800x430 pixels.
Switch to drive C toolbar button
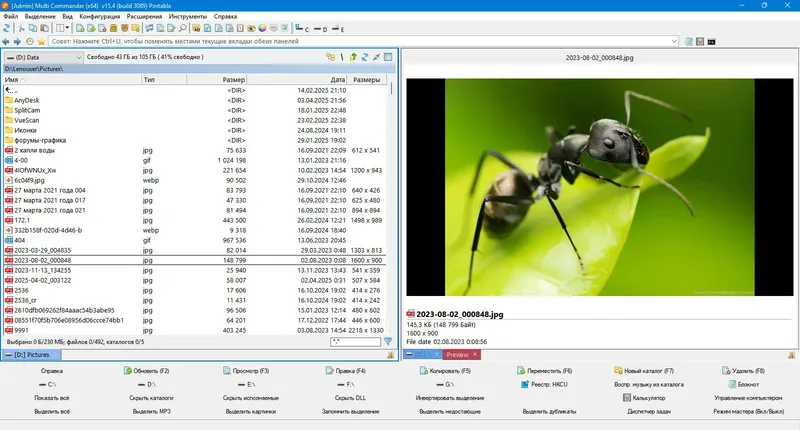click(302, 29)
